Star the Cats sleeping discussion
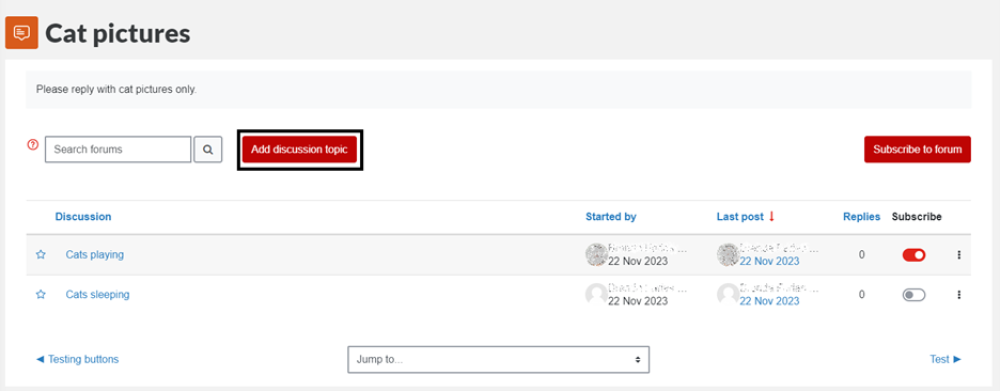Viewport: 1000px width, 391px height. tap(41, 295)
